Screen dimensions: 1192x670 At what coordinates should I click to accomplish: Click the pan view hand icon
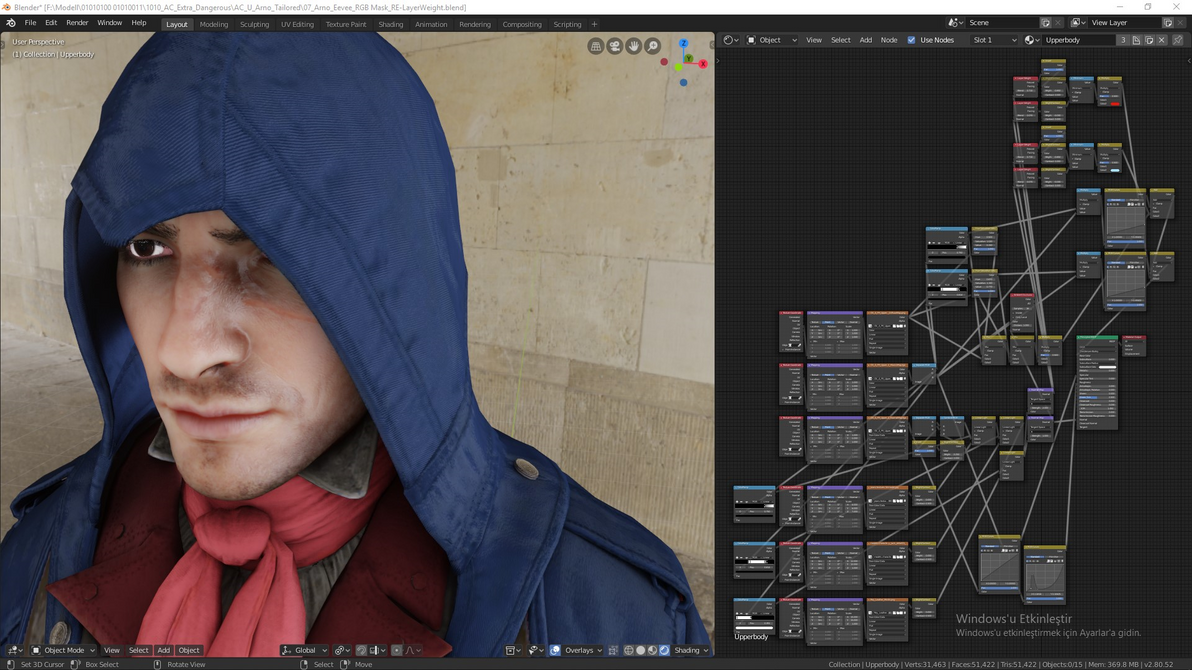[x=634, y=46]
